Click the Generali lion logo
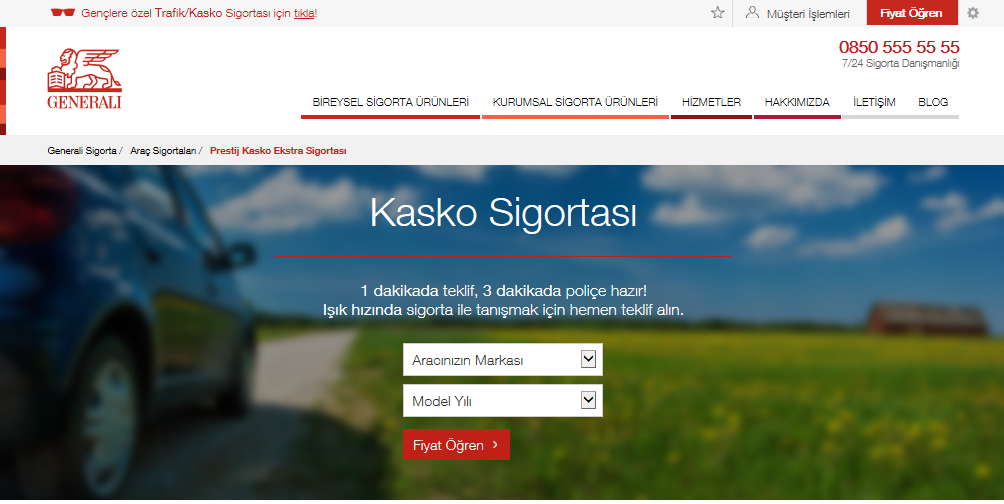This screenshot has height=504, width=1004. point(84,79)
